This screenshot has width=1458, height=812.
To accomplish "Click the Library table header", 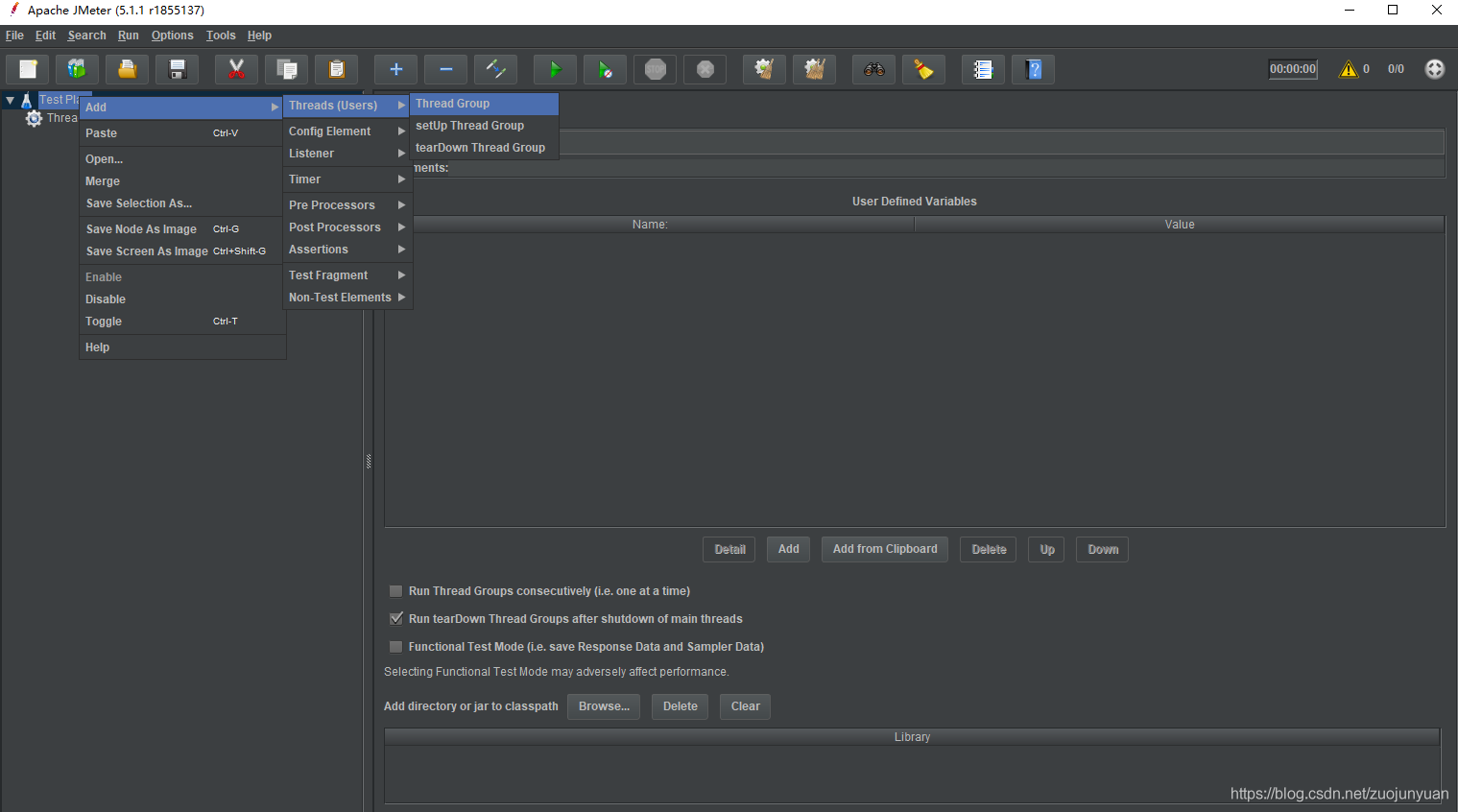I will [x=912, y=737].
